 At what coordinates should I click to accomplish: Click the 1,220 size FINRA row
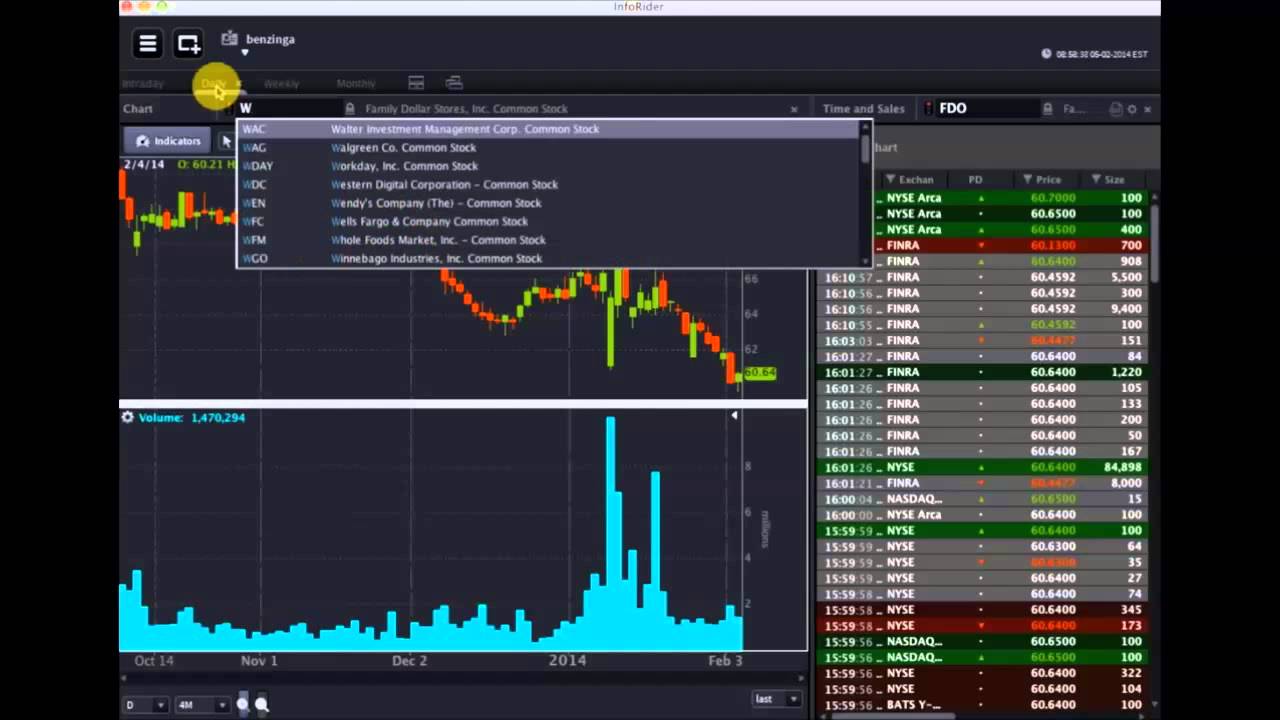pos(983,372)
